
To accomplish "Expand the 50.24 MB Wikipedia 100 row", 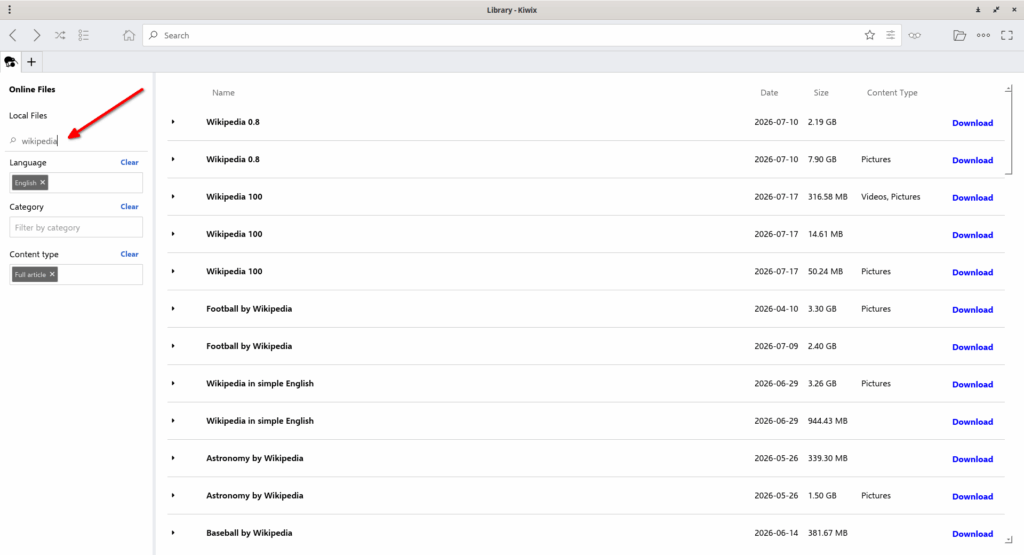I will pyautogui.click(x=173, y=271).
